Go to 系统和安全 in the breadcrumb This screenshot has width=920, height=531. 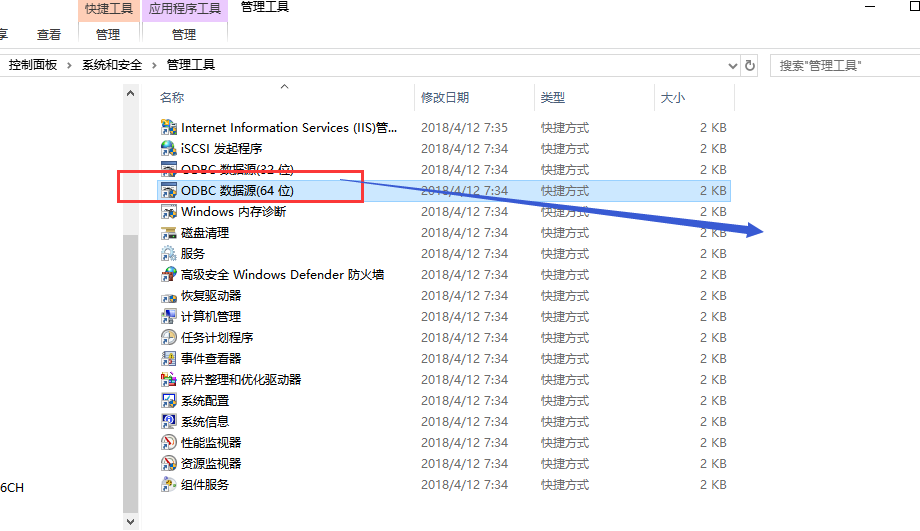coord(112,65)
